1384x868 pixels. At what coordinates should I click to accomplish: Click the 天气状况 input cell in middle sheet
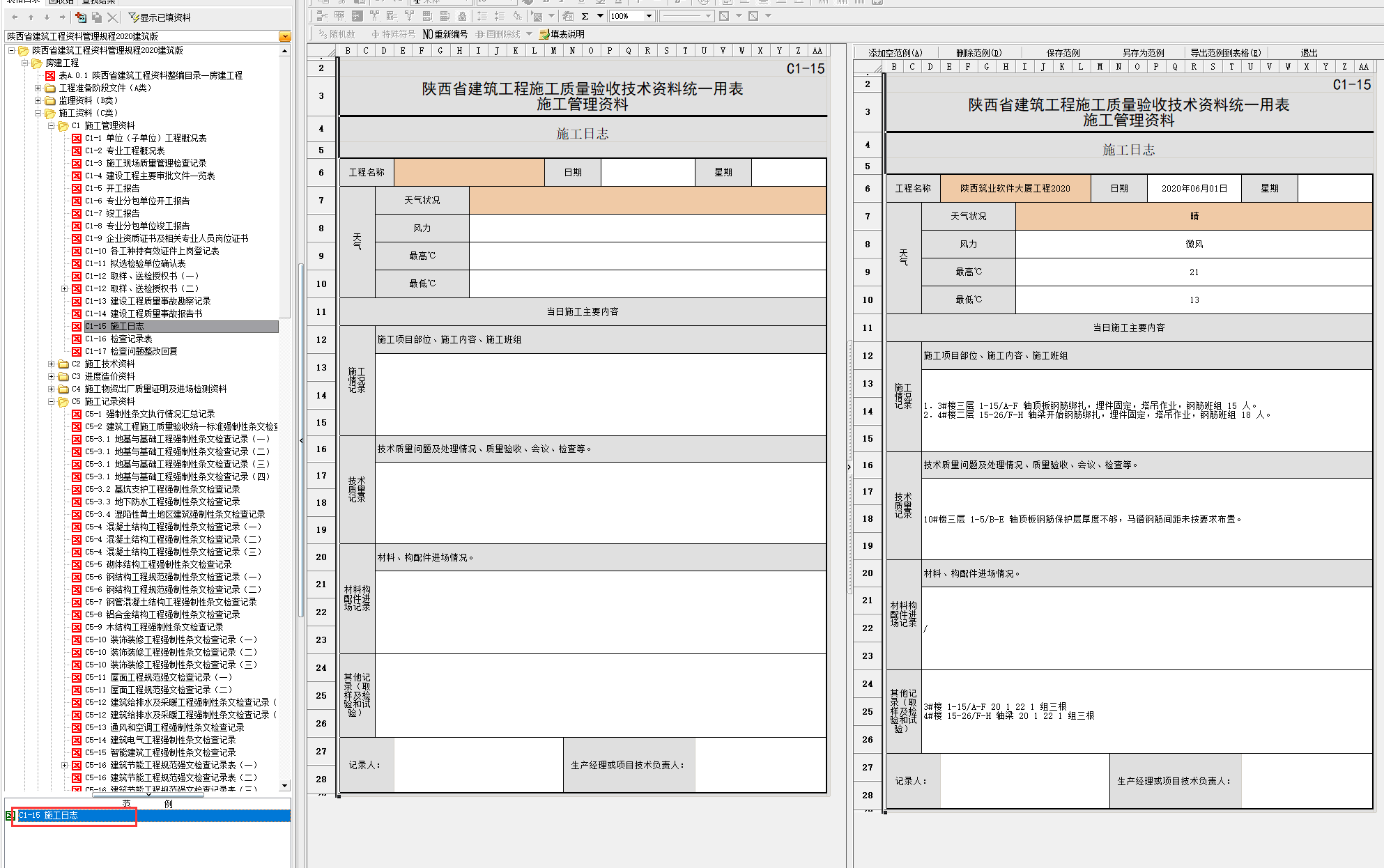click(x=647, y=200)
